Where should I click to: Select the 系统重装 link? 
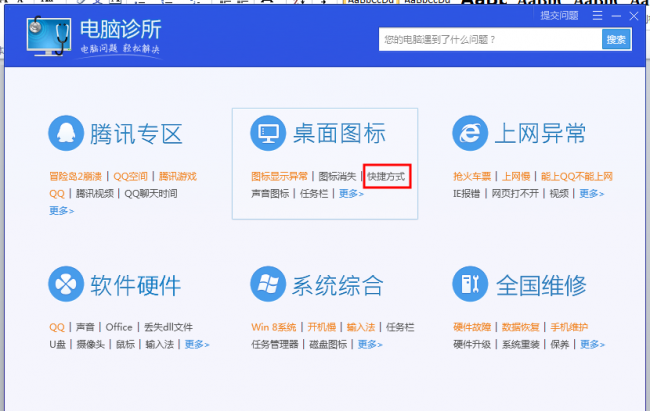tap(521, 344)
